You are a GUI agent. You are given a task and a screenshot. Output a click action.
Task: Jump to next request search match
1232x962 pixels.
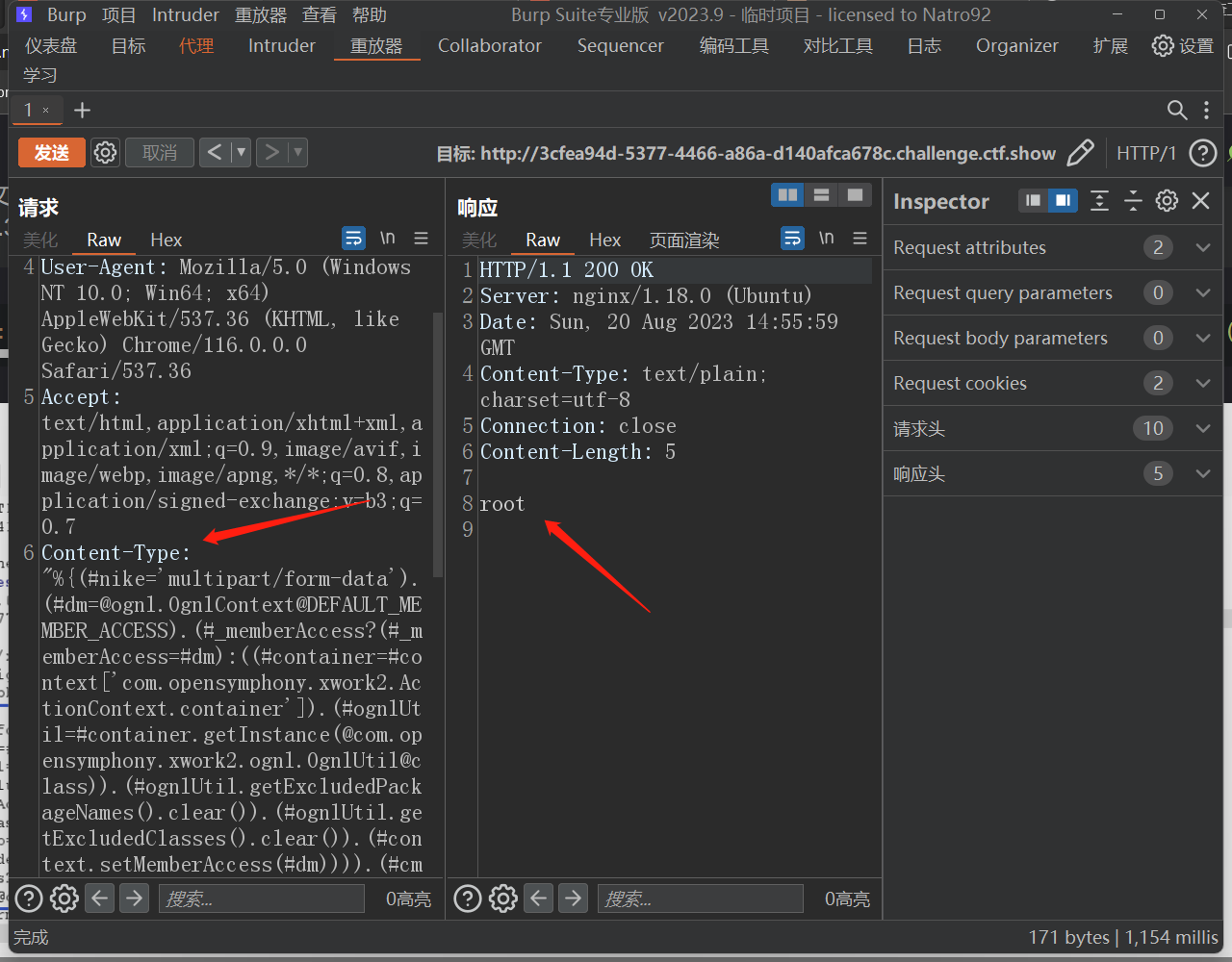[135, 899]
